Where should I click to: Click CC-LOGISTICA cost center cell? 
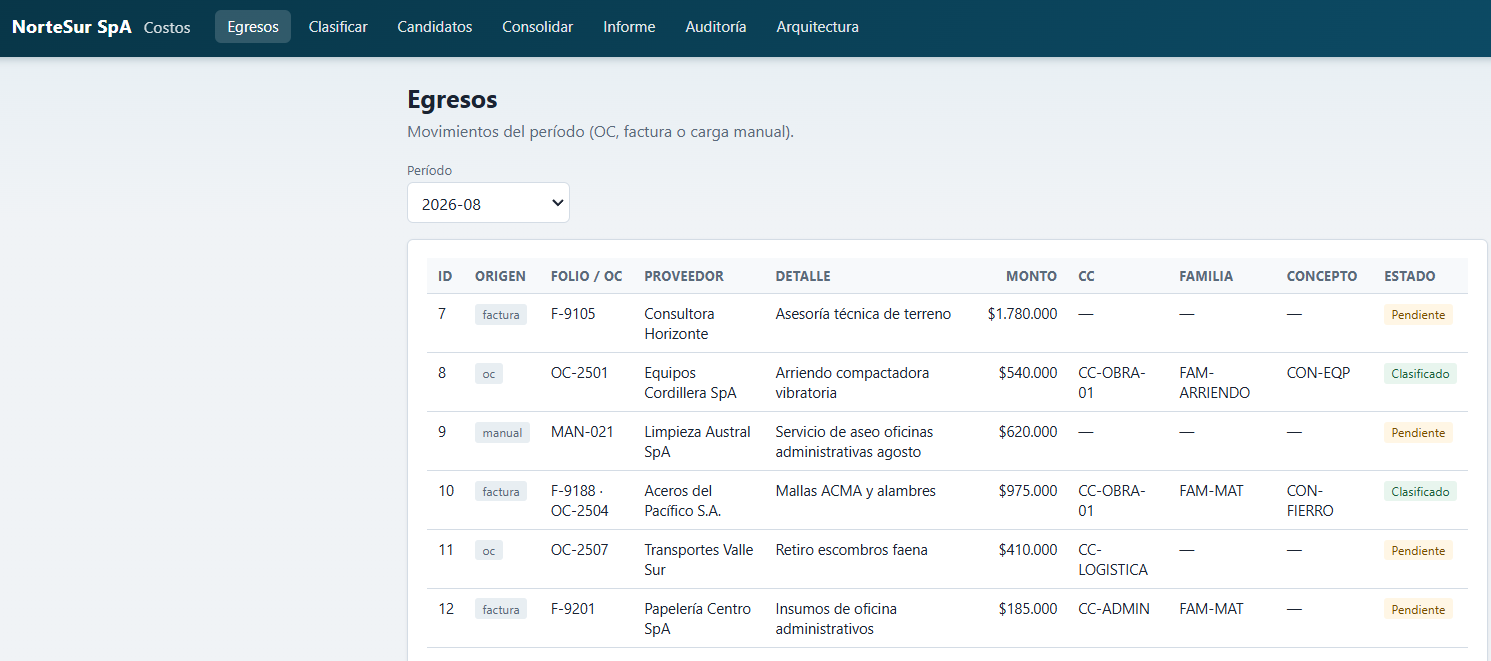(1113, 560)
